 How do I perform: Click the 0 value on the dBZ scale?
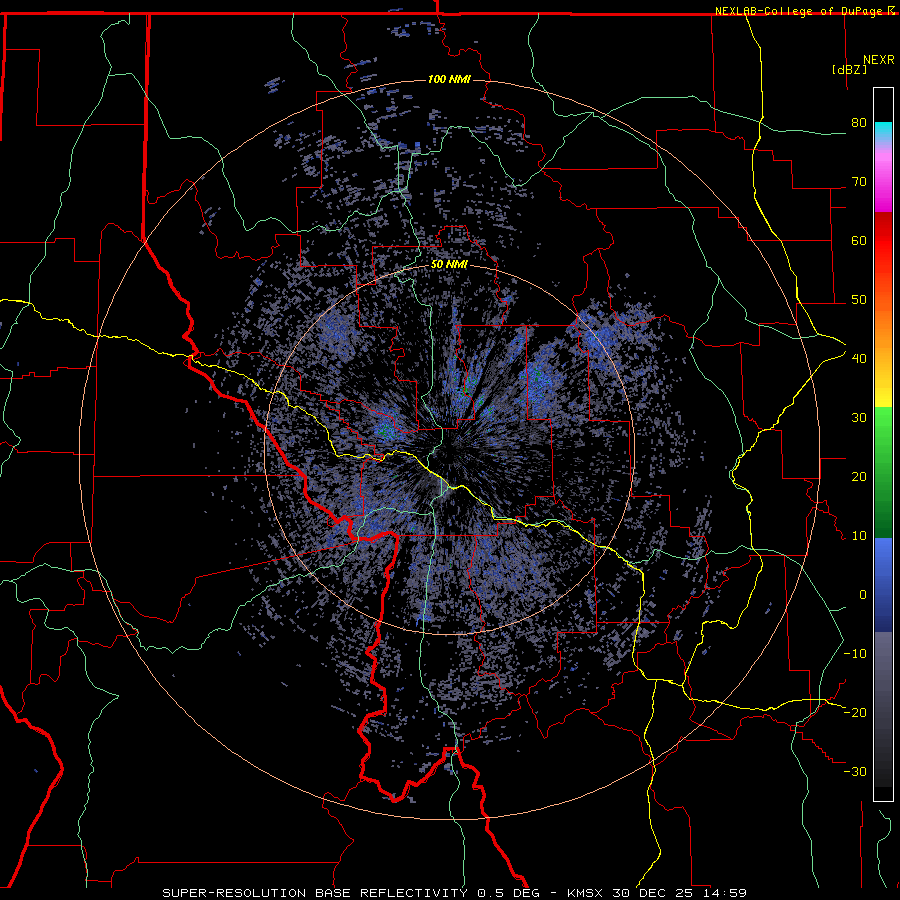tap(863, 595)
